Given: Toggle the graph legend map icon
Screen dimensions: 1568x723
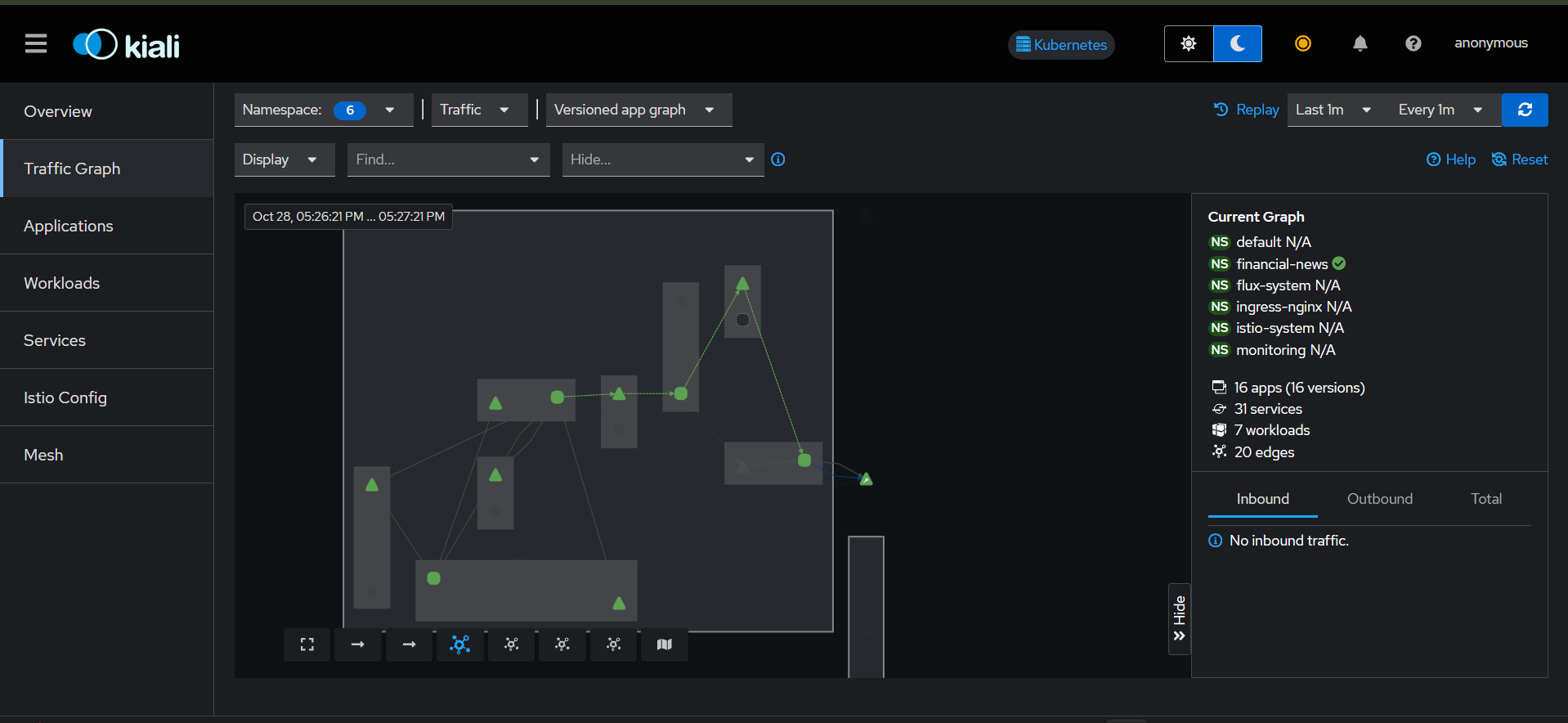Looking at the screenshot, I should point(664,644).
